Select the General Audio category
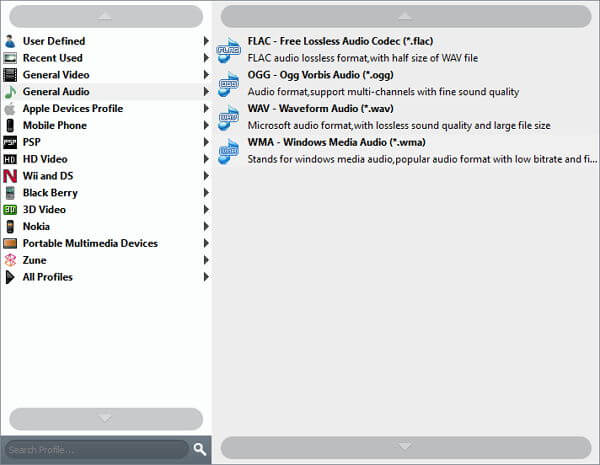This screenshot has width=600, height=465. click(106, 91)
